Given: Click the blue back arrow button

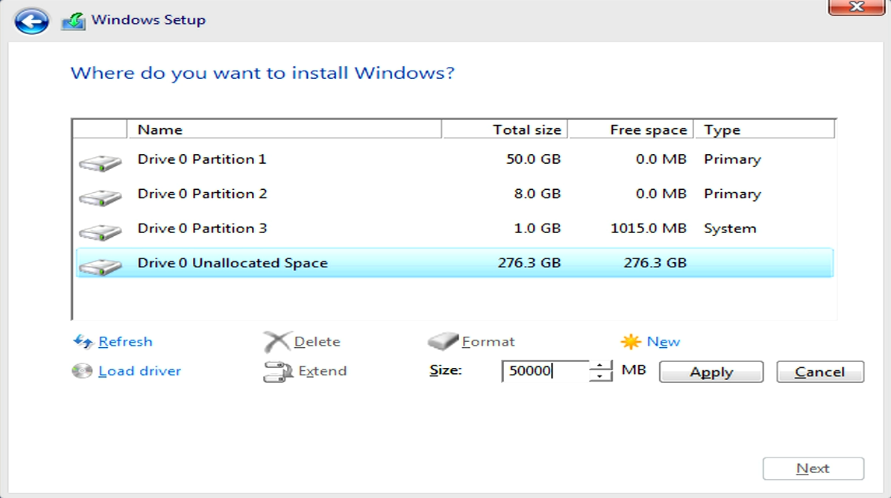Looking at the screenshot, I should pos(31,22).
